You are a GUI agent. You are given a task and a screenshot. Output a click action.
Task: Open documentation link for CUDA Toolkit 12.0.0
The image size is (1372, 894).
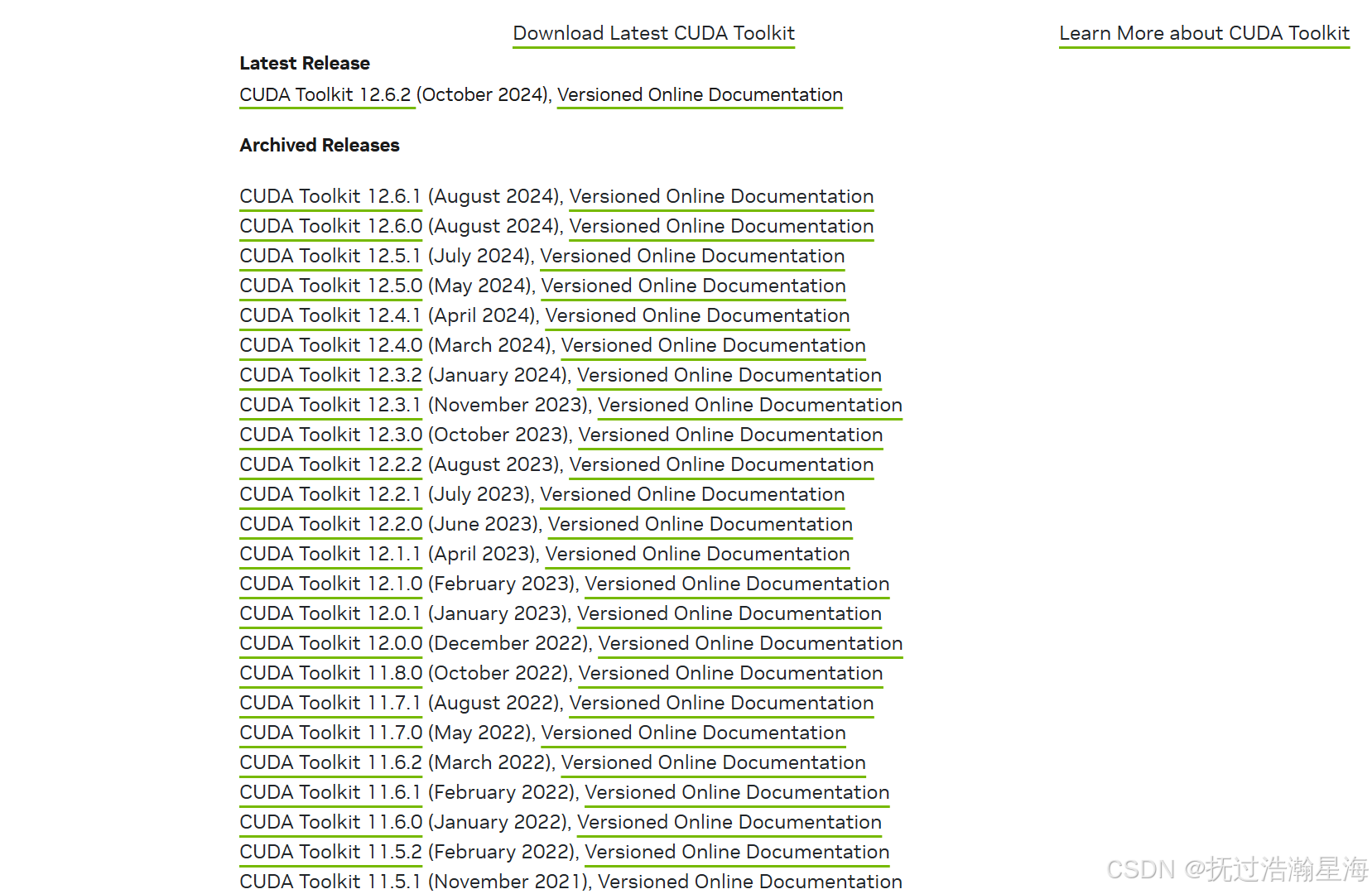pos(750,643)
